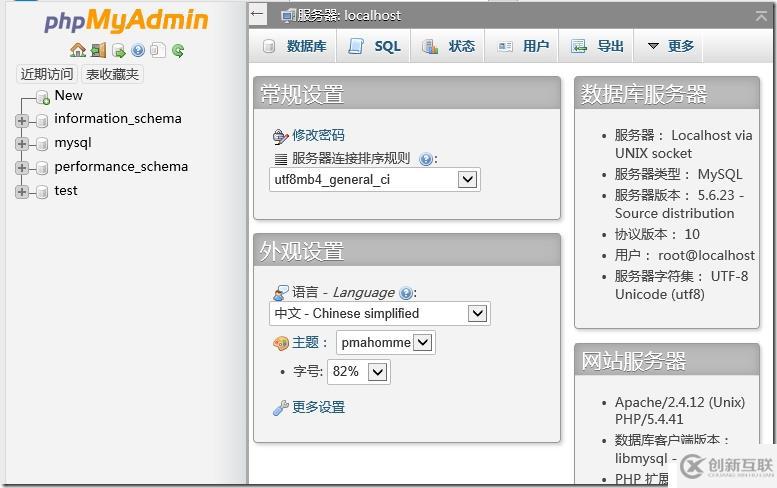This screenshot has height=488, width=777.
Task: Click the 服务器版本 5.6.23 text
Action: pyautogui.click(x=679, y=204)
